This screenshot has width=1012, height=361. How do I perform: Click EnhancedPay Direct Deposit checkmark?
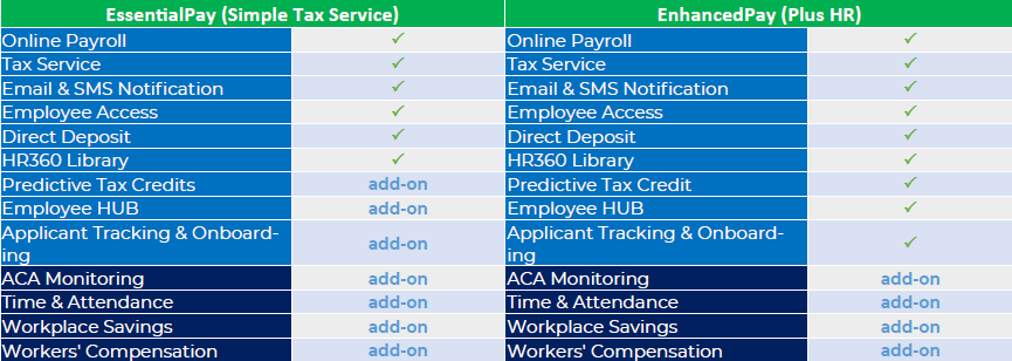tap(910, 134)
